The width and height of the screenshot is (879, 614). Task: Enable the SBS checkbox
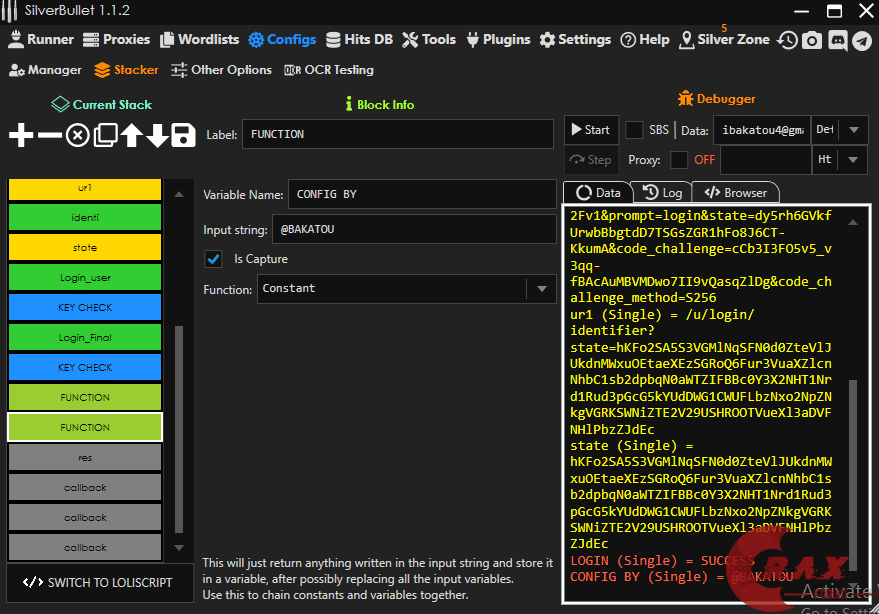coord(634,130)
